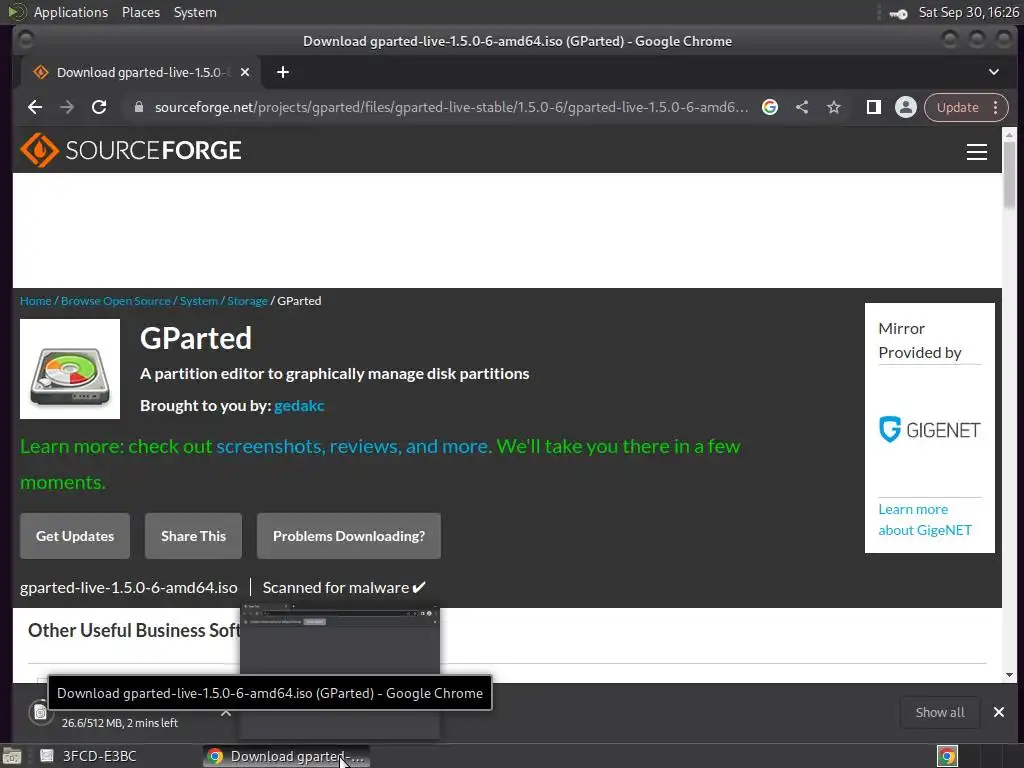Go back using the browser back arrow

35,107
